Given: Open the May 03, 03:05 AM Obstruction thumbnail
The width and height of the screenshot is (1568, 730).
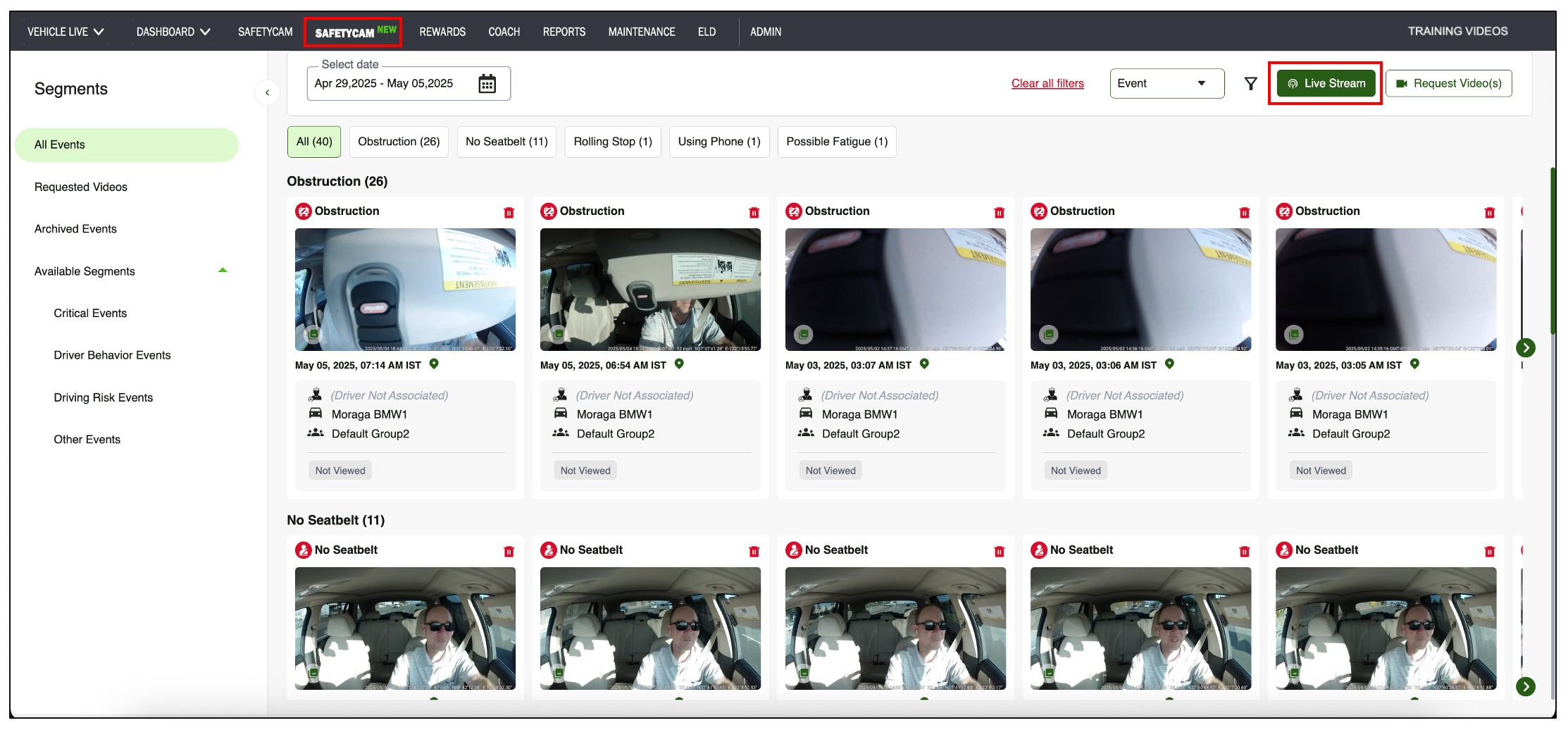Looking at the screenshot, I should [x=1386, y=290].
